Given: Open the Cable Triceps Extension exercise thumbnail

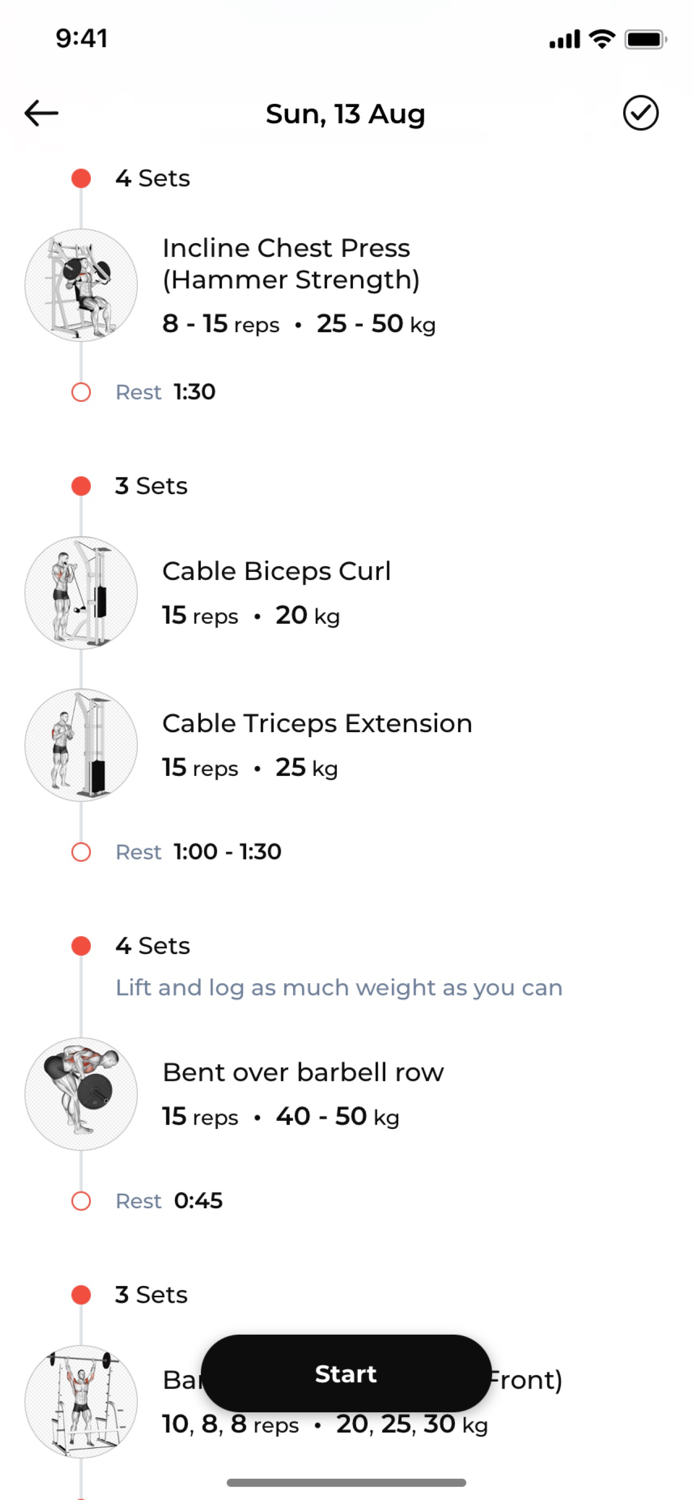Looking at the screenshot, I should 81,745.
